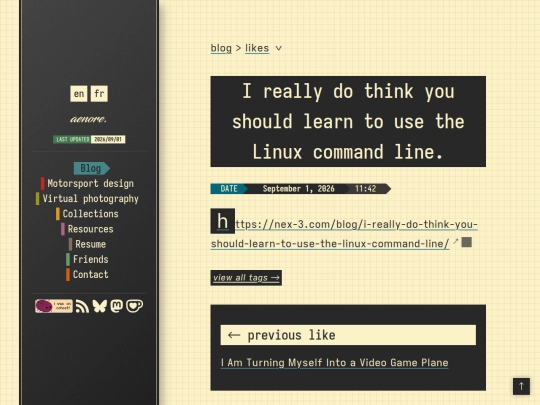Click the previous like banner

(x=348, y=335)
